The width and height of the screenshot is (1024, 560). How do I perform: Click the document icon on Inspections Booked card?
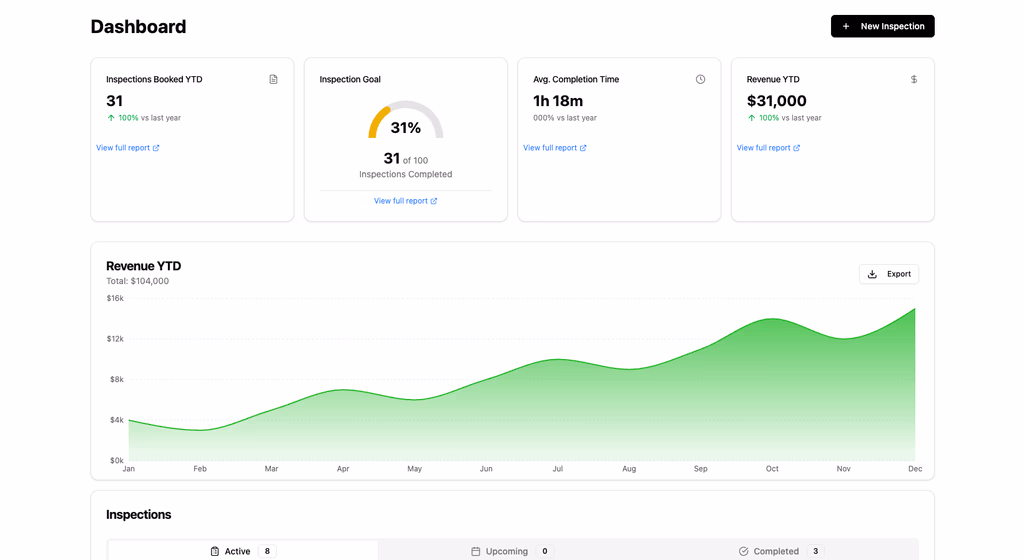[x=273, y=79]
